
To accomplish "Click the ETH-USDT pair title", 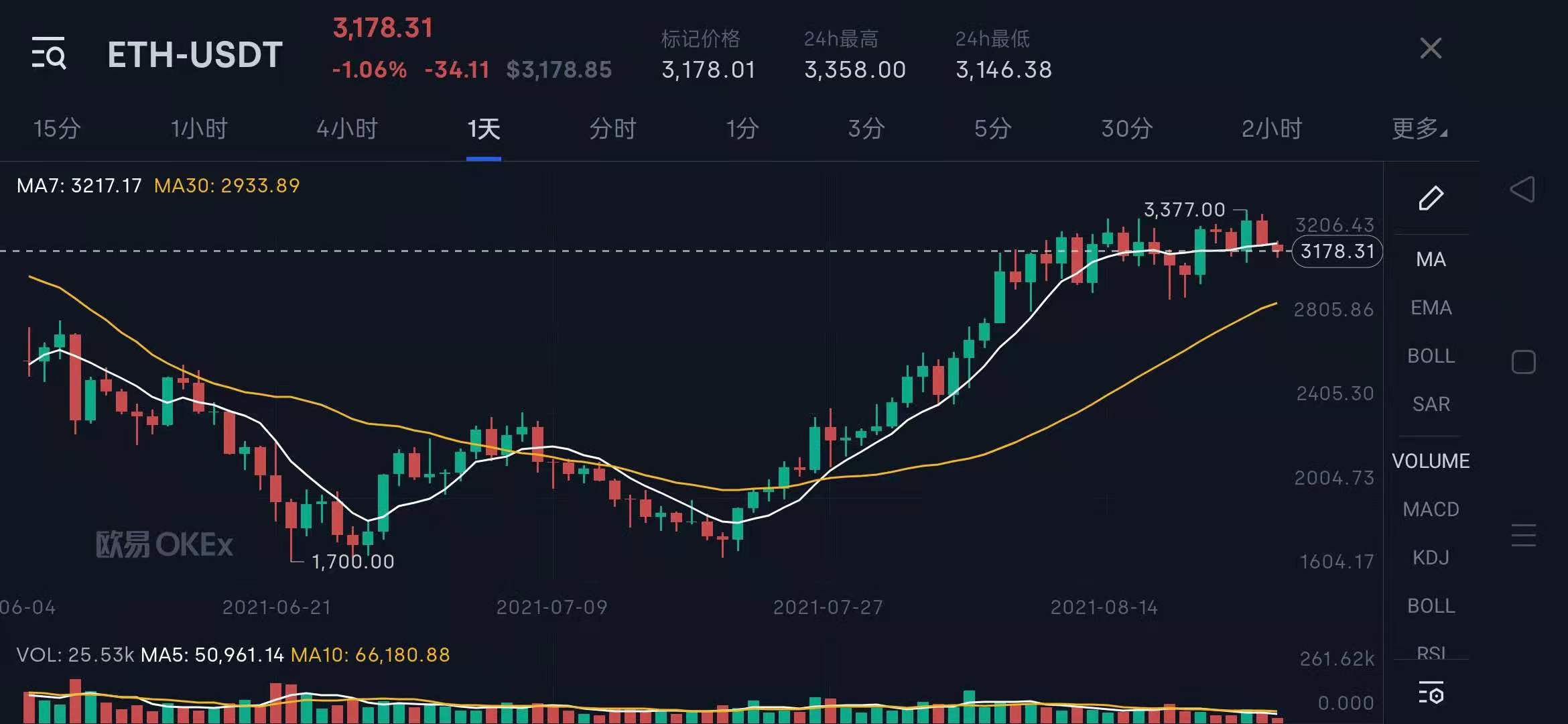I will [x=194, y=55].
